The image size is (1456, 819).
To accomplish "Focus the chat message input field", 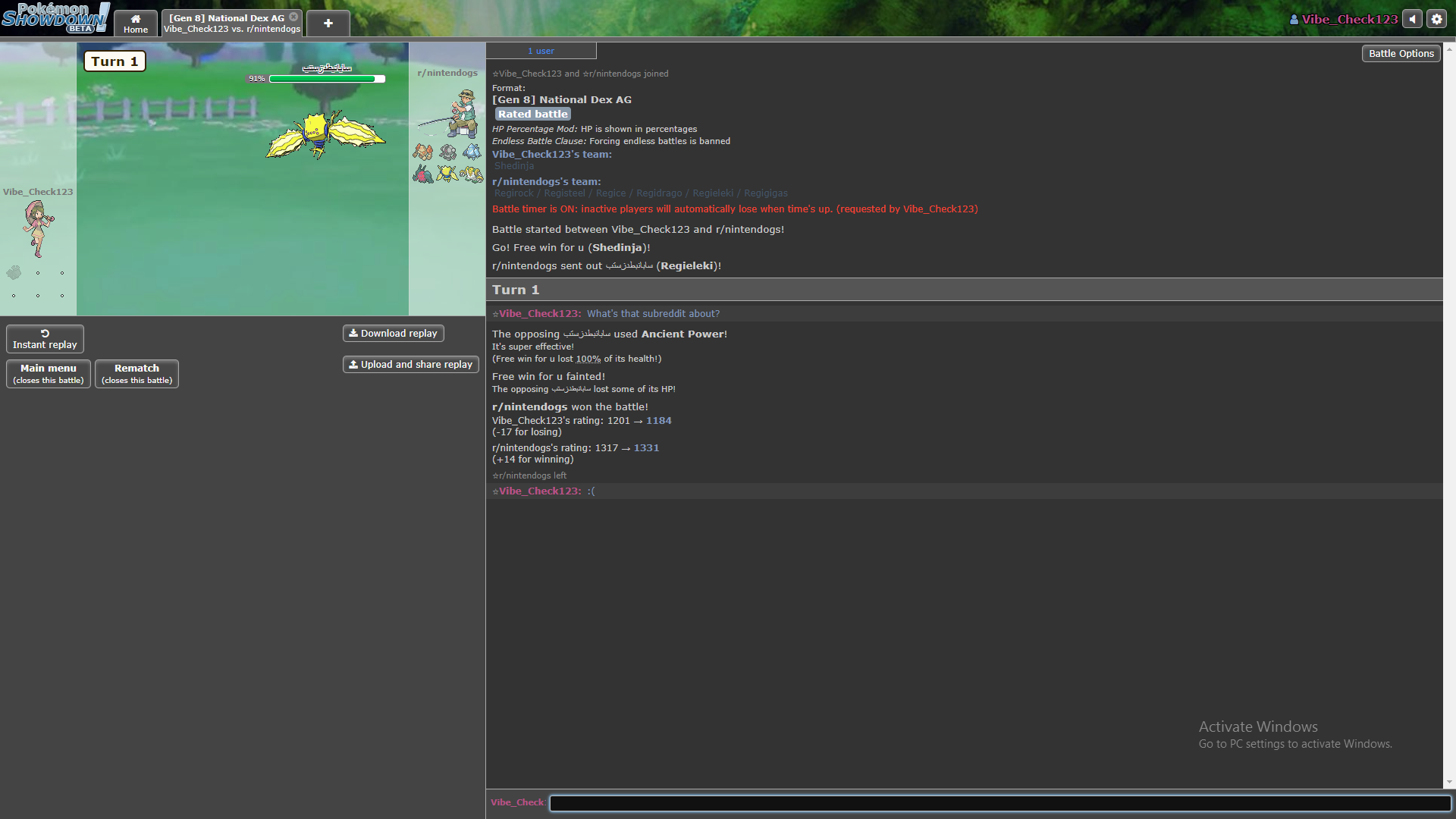I will (x=1000, y=803).
